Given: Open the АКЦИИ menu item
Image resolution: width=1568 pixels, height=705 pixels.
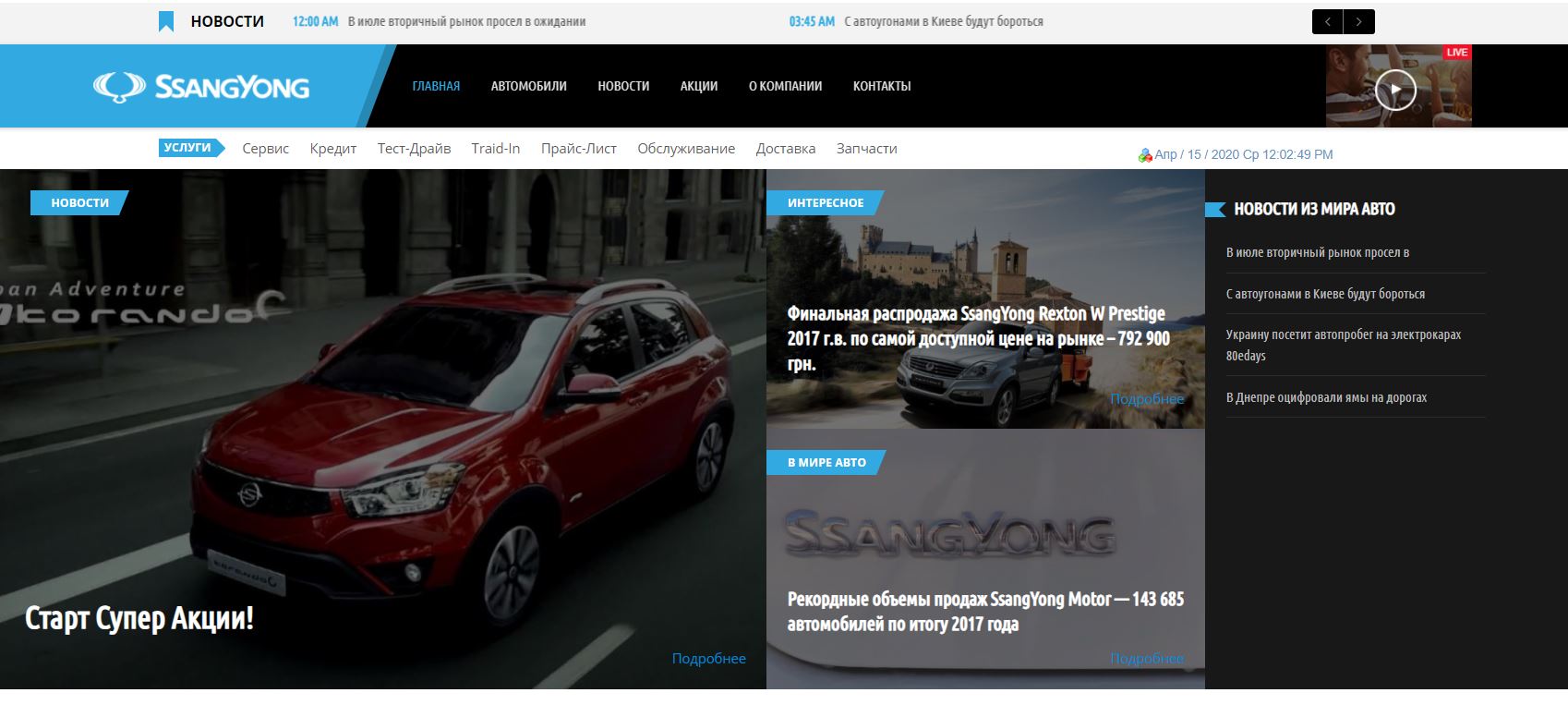Looking at the screenshot, I should (x=699, y=86).
